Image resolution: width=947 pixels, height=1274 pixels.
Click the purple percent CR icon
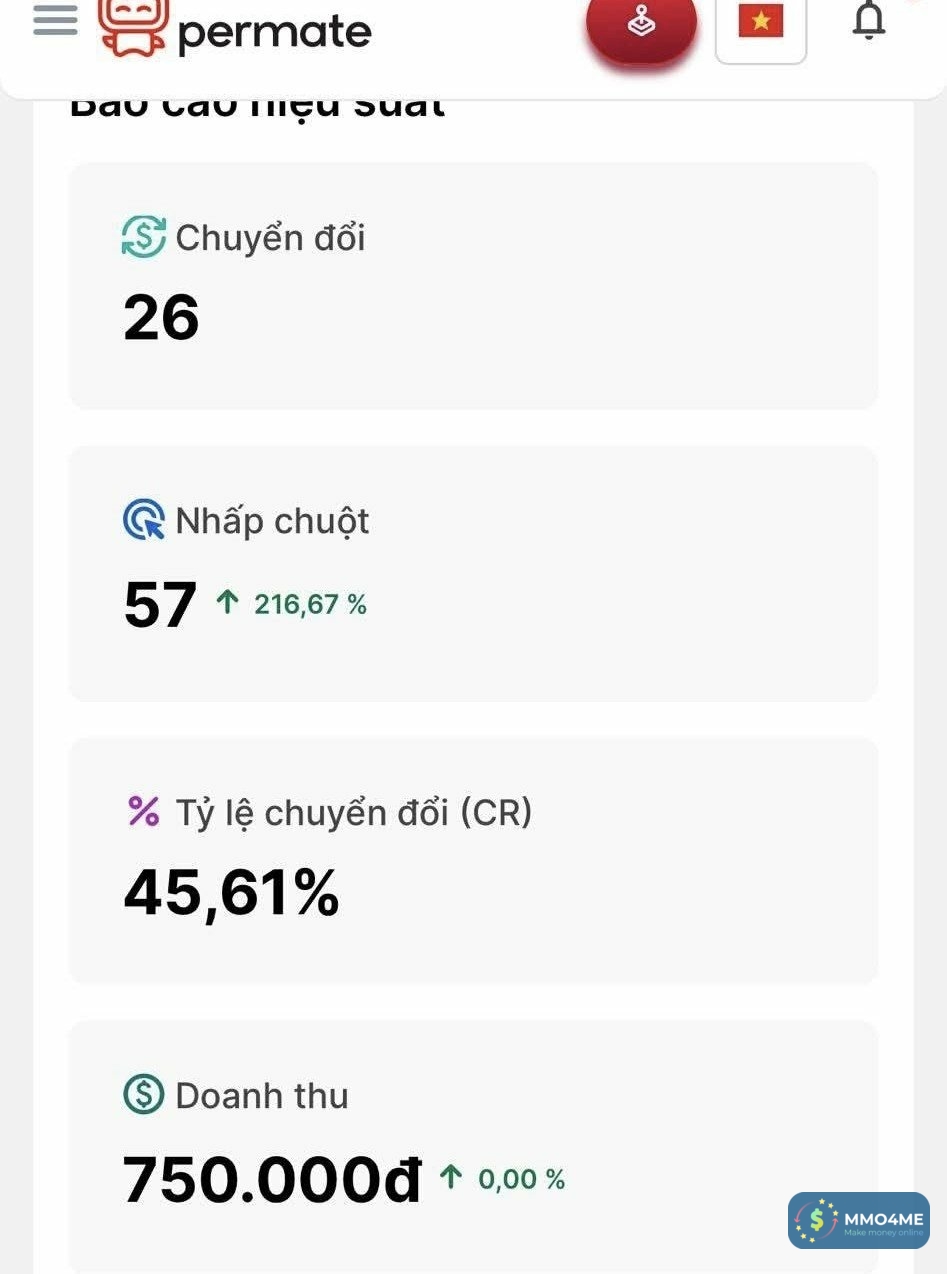[x=144, y=811]
